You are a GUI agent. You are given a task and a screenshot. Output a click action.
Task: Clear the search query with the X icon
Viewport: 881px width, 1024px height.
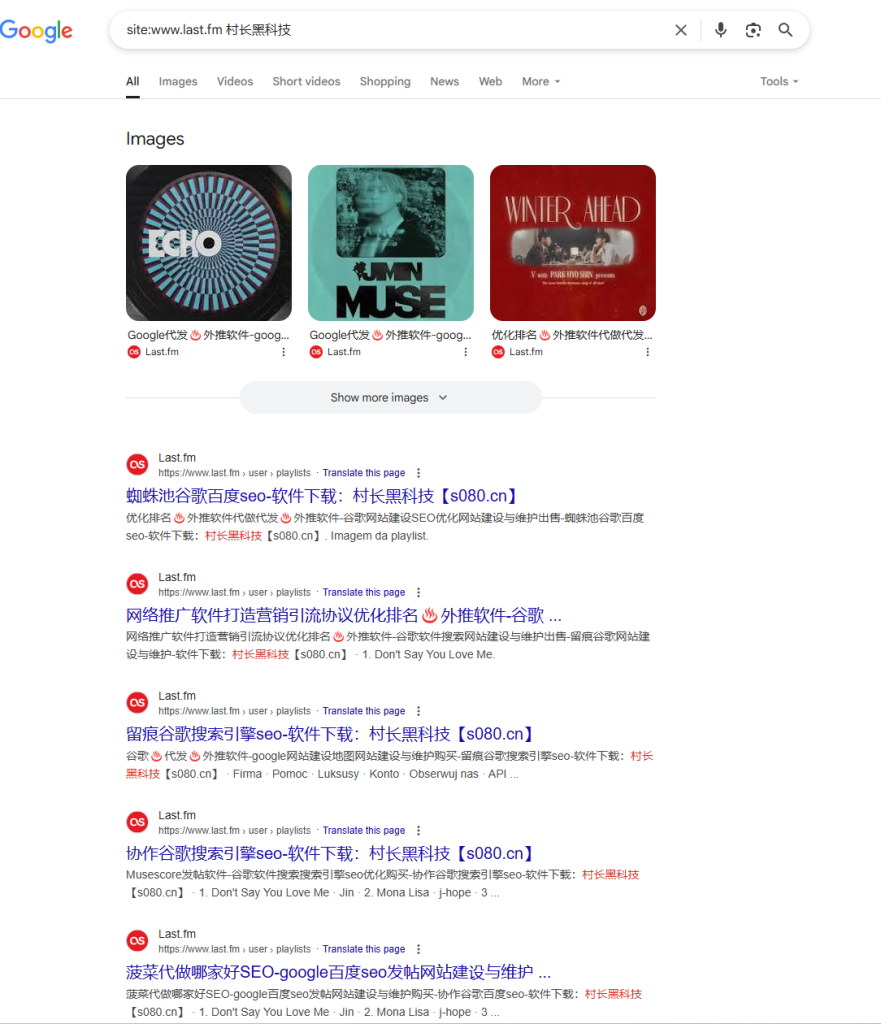(x=681, y=30)
